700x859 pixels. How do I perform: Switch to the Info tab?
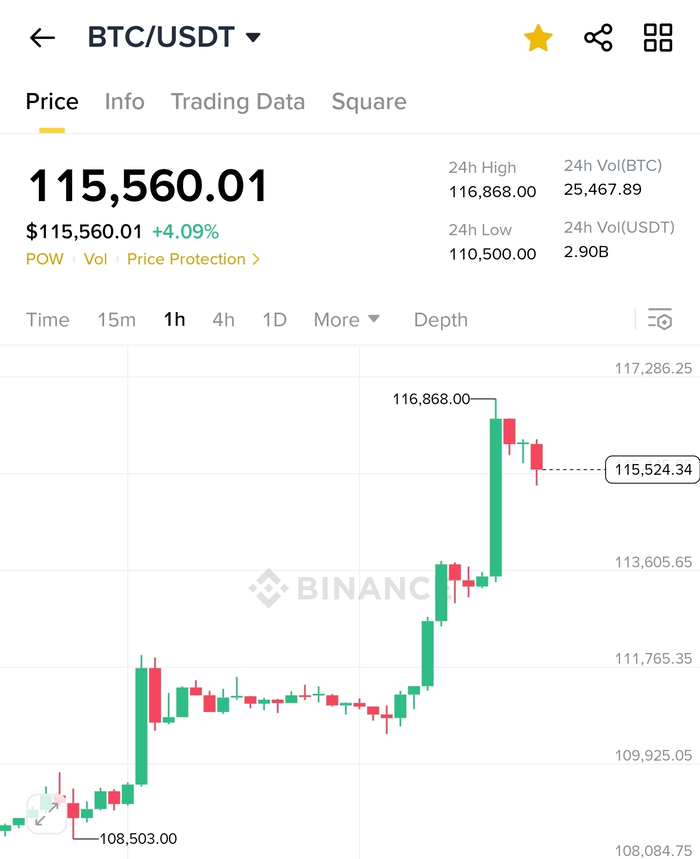[124, 102]
